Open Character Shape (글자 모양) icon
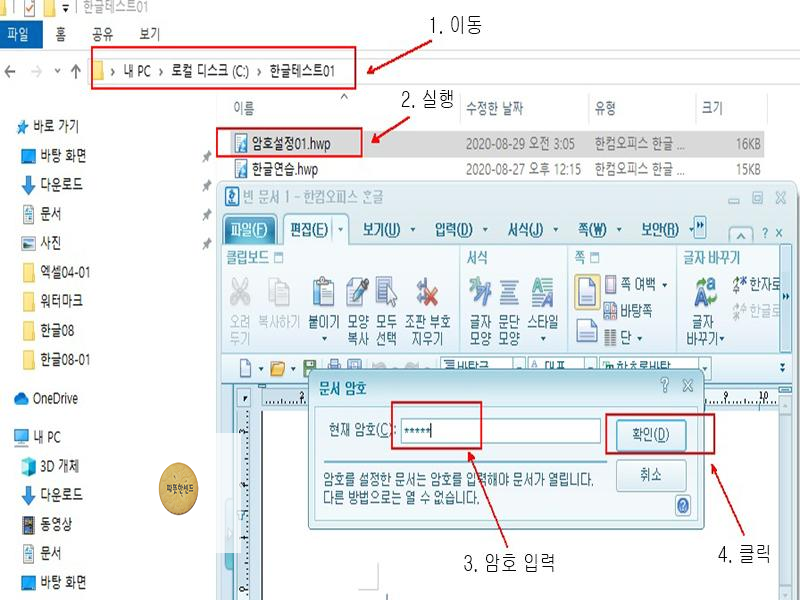 pyautogui.click(x=480, y=291)
